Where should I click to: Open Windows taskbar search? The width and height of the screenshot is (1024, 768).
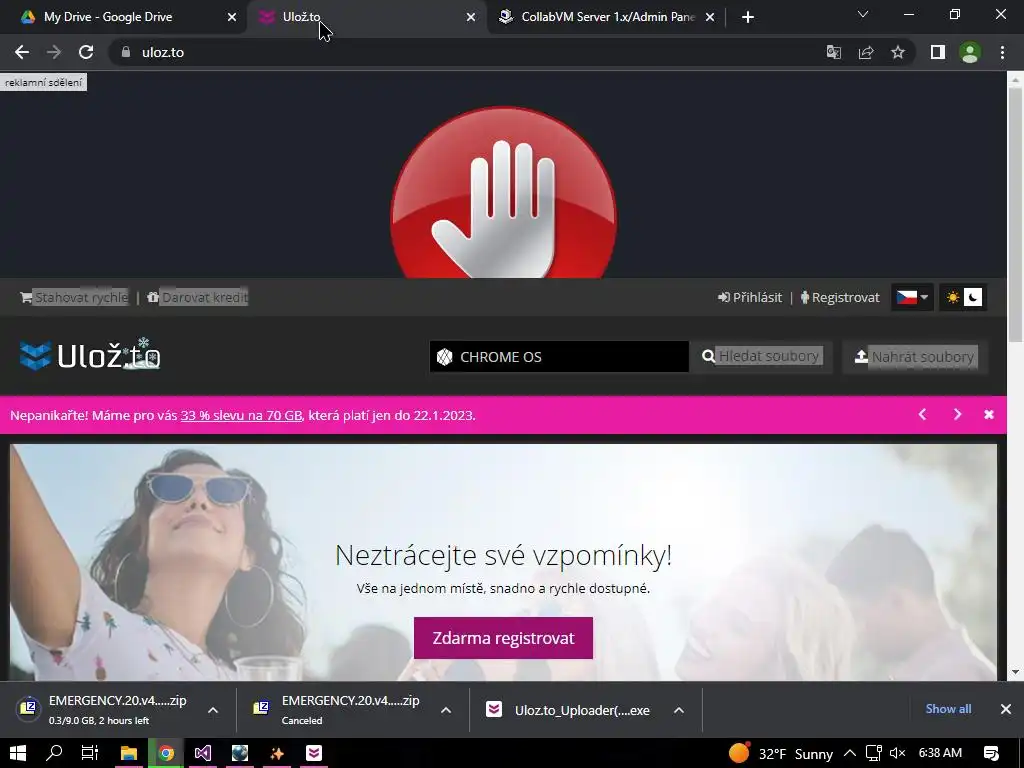coord(54,753)
